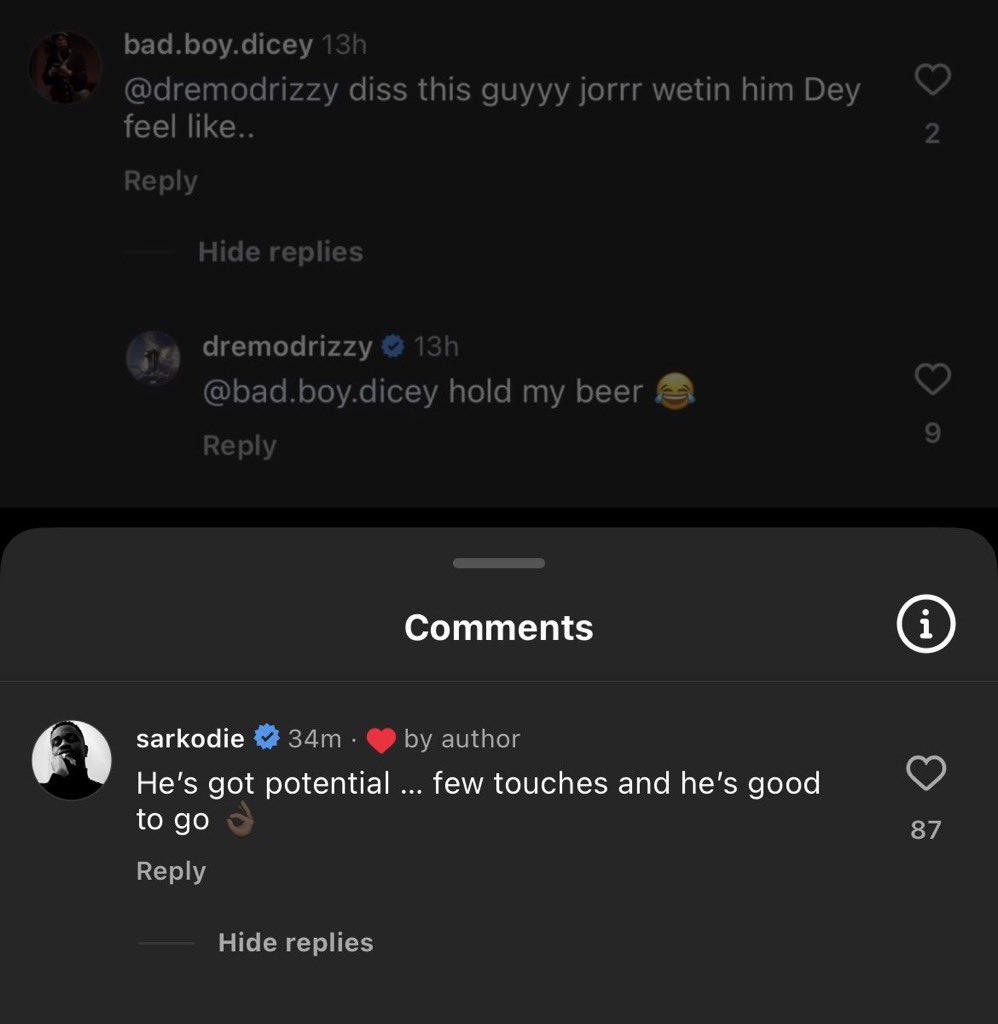
Task: Hide replies under sarkodie's comment
Action: [295, 942]
